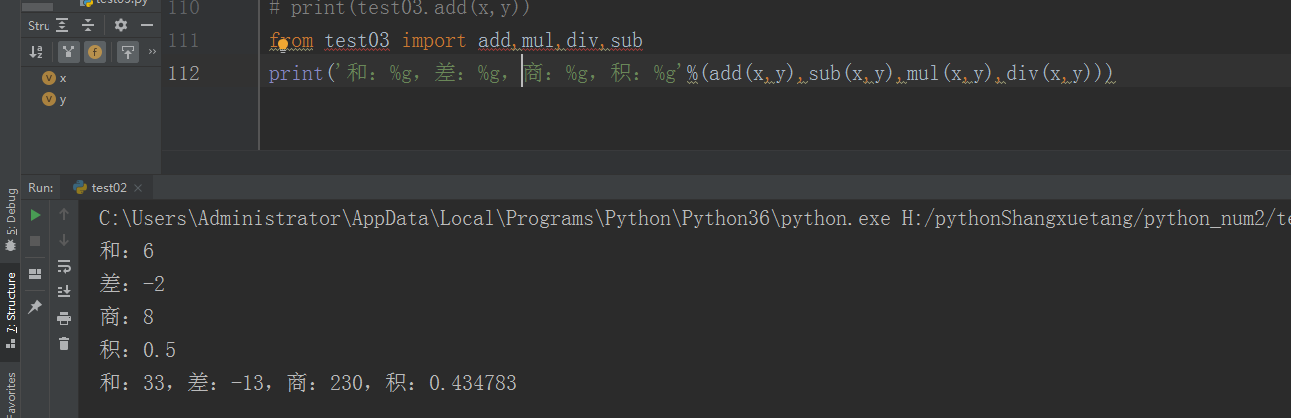Screen dimensions: 1291x418
Task: Click Scroll to the End icon
Action: pyautogui.click(x=64, y=292)
